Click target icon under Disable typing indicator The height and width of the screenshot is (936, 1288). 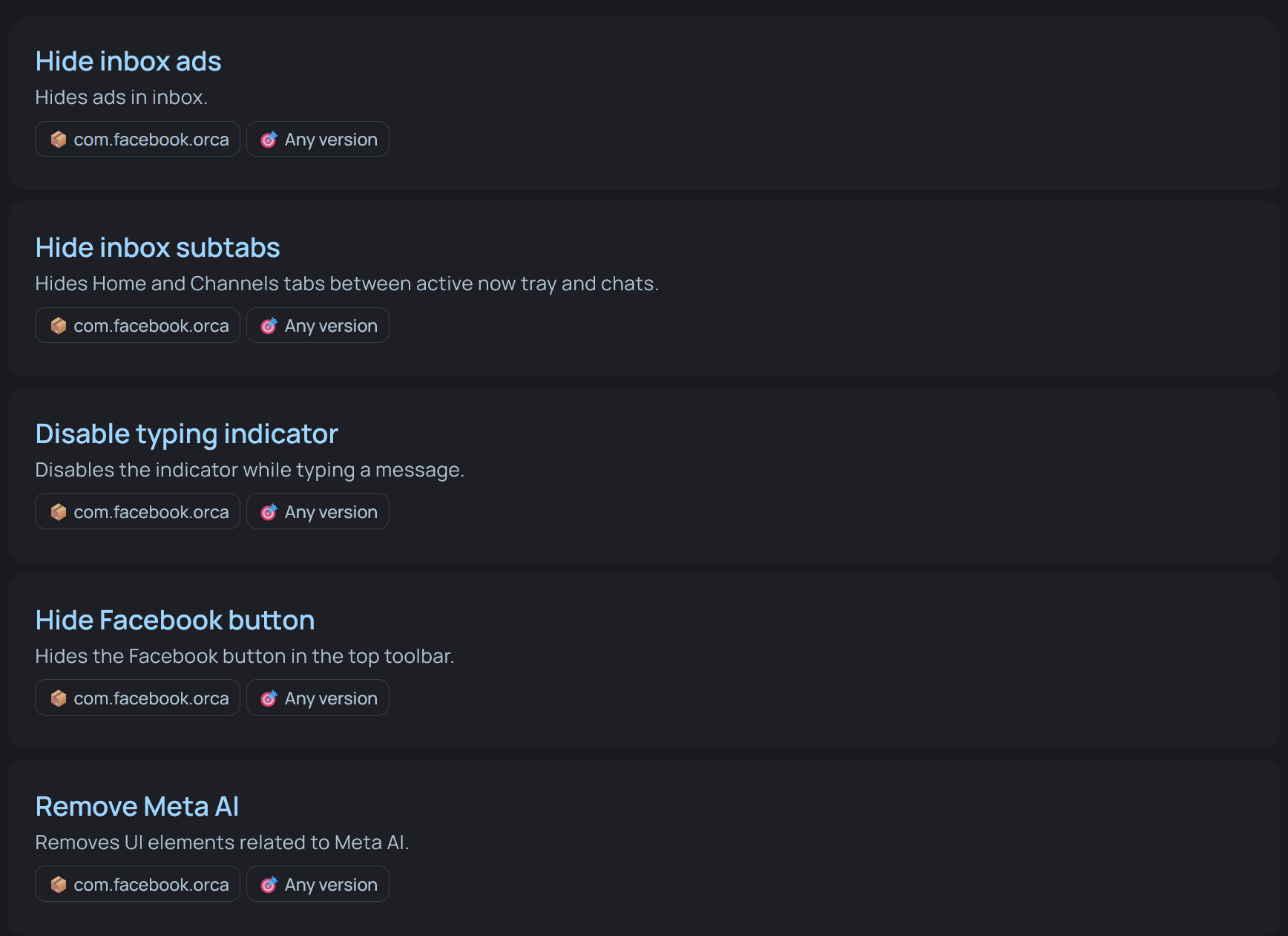[x=269, y=512]
